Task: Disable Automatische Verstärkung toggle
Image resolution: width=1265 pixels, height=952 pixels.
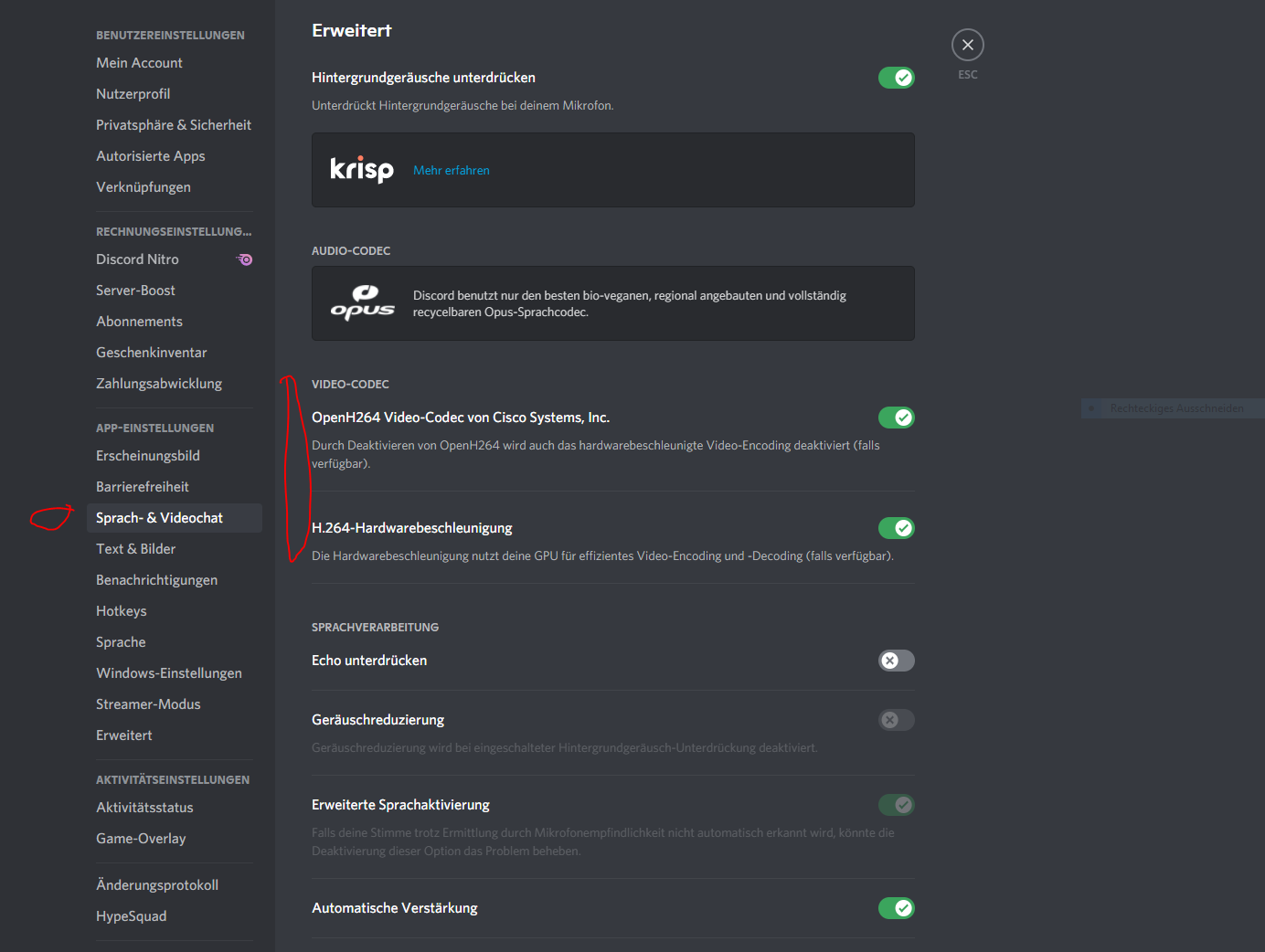Action: point(896,908)
